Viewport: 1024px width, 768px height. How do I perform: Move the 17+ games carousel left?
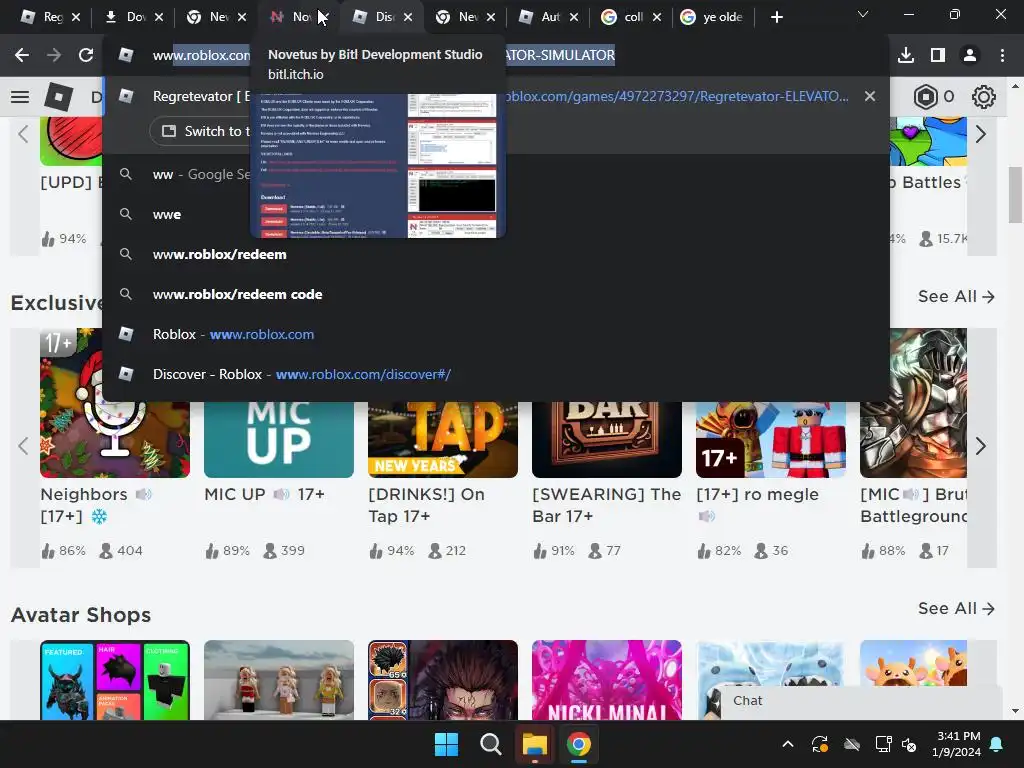pyautogui.click(x=24, y=446)
